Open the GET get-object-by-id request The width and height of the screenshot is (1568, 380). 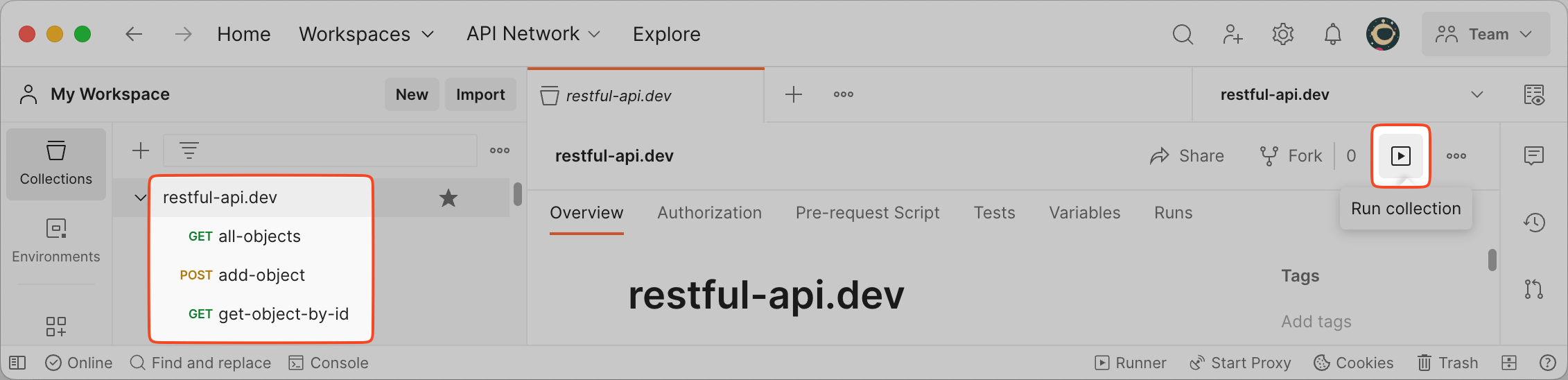(x=268, y=314)
